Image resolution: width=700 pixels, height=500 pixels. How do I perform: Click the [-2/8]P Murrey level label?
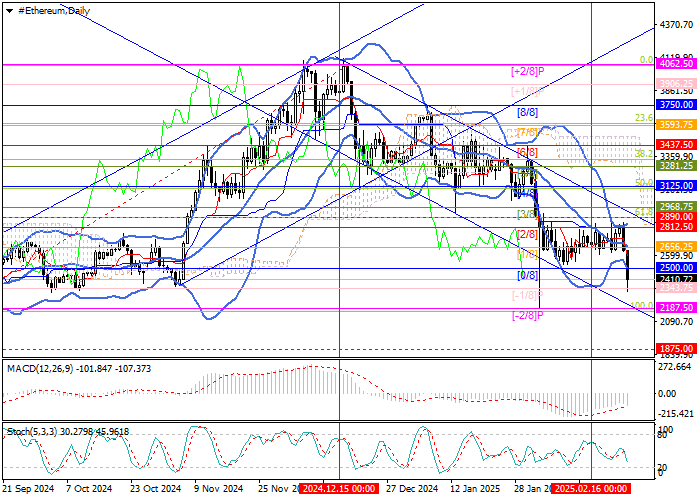point(526,316)
